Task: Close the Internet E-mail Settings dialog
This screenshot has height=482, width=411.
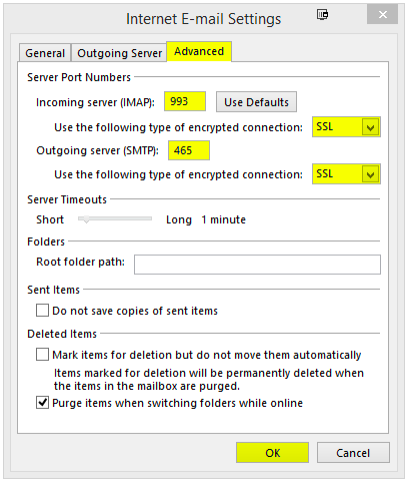Action: click(x=382, y=15)
